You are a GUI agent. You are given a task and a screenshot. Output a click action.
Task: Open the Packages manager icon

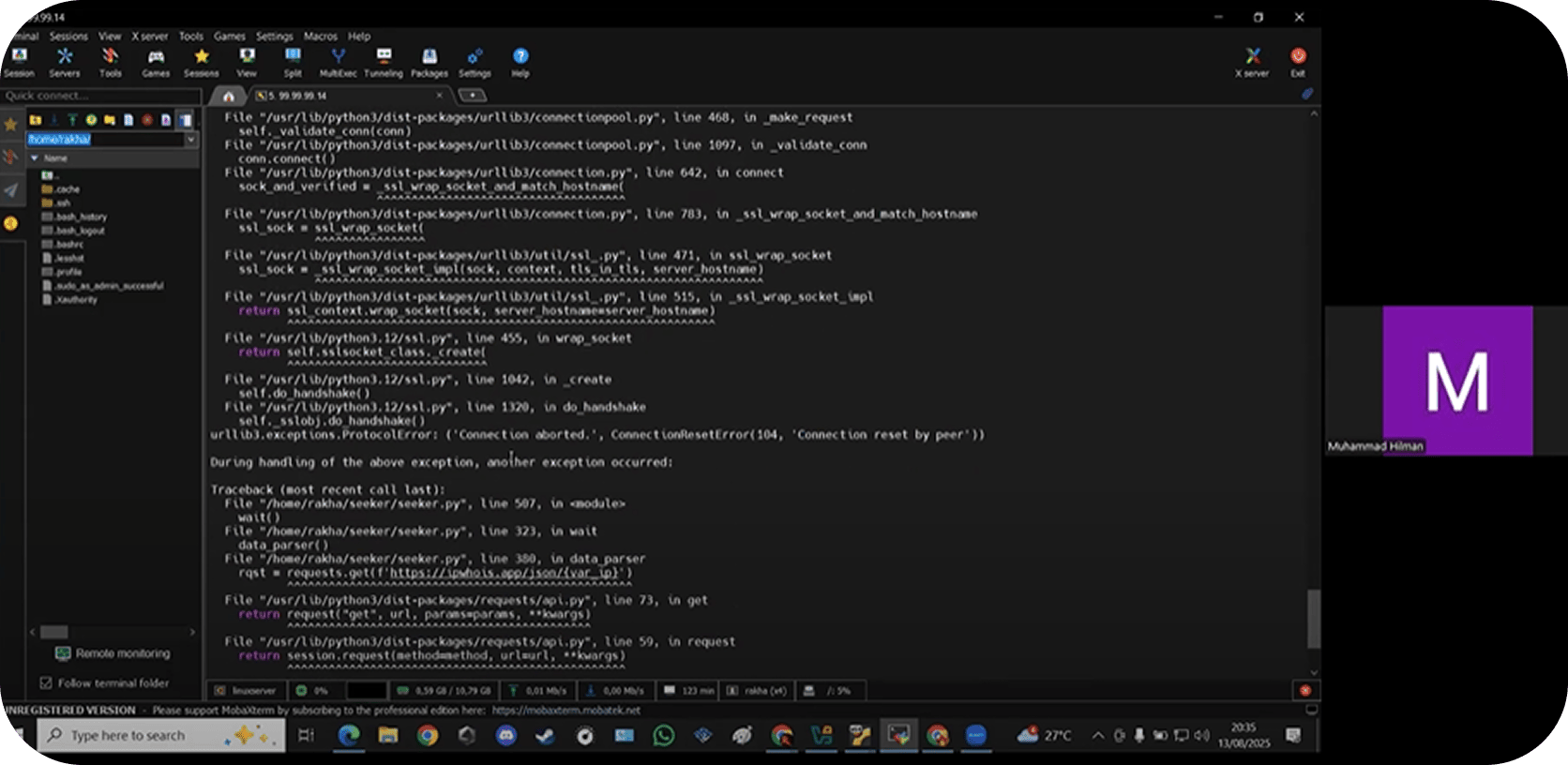(430, 62)
